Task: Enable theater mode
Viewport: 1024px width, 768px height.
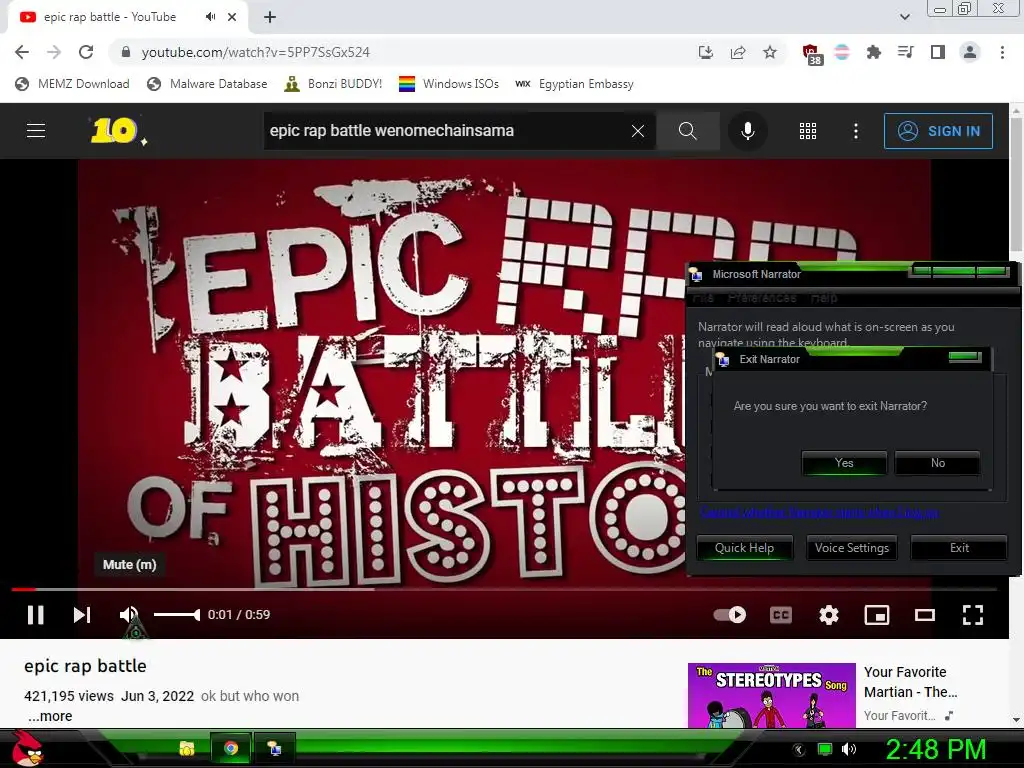Action: point(925,615)
